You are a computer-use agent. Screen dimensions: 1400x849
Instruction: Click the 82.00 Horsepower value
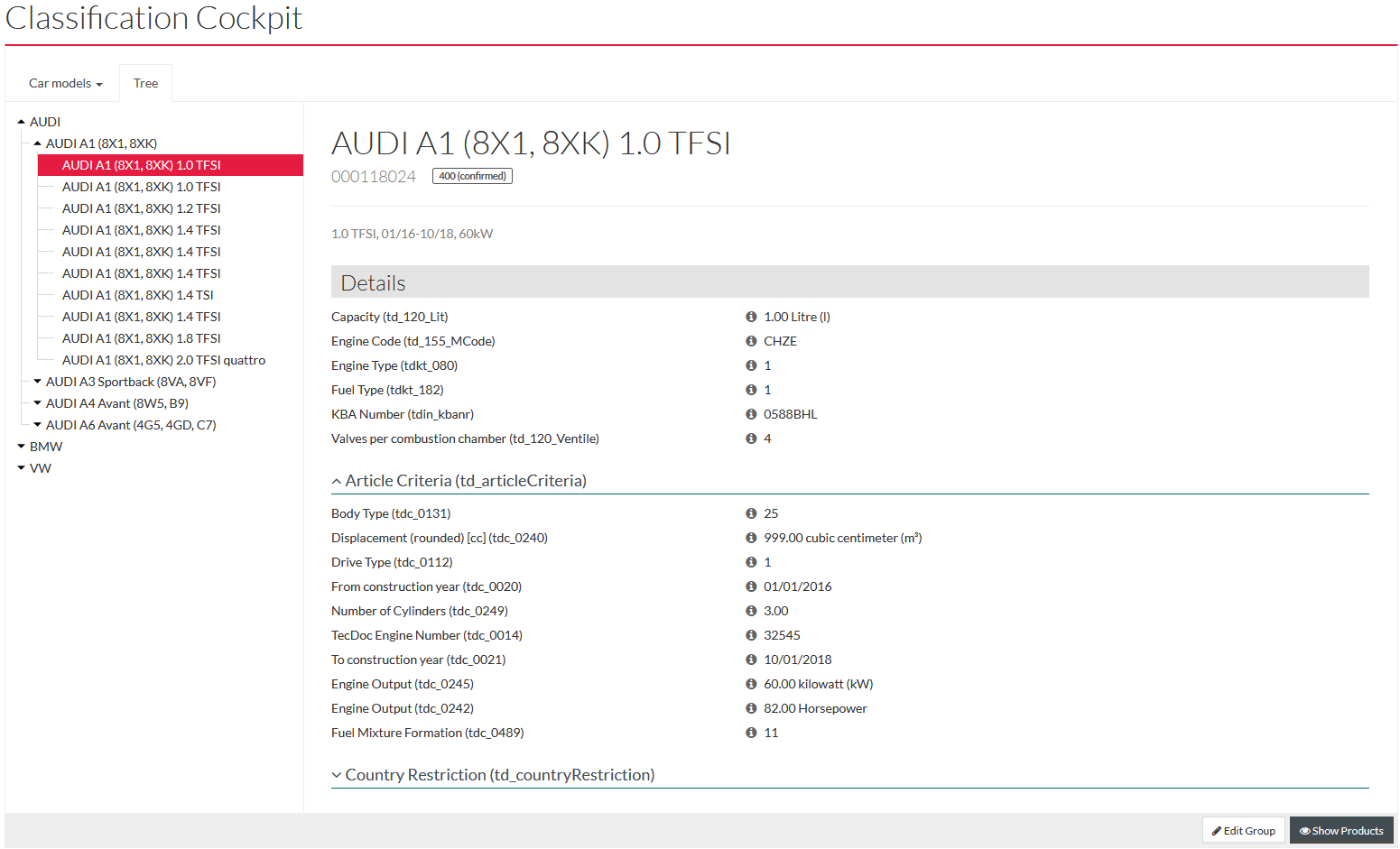click(x=815, y=708)
